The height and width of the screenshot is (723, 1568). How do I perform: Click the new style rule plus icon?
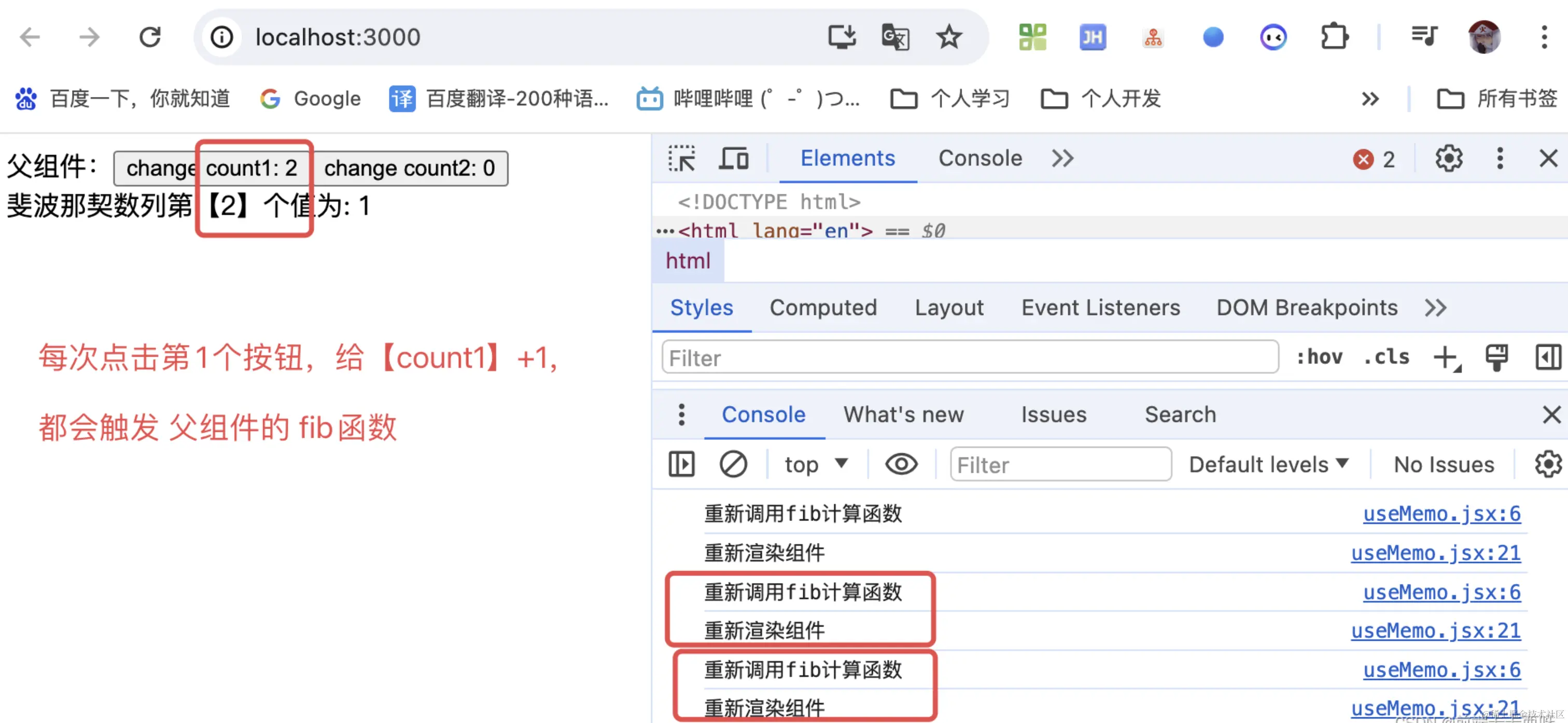click(x=1446, y=357)
